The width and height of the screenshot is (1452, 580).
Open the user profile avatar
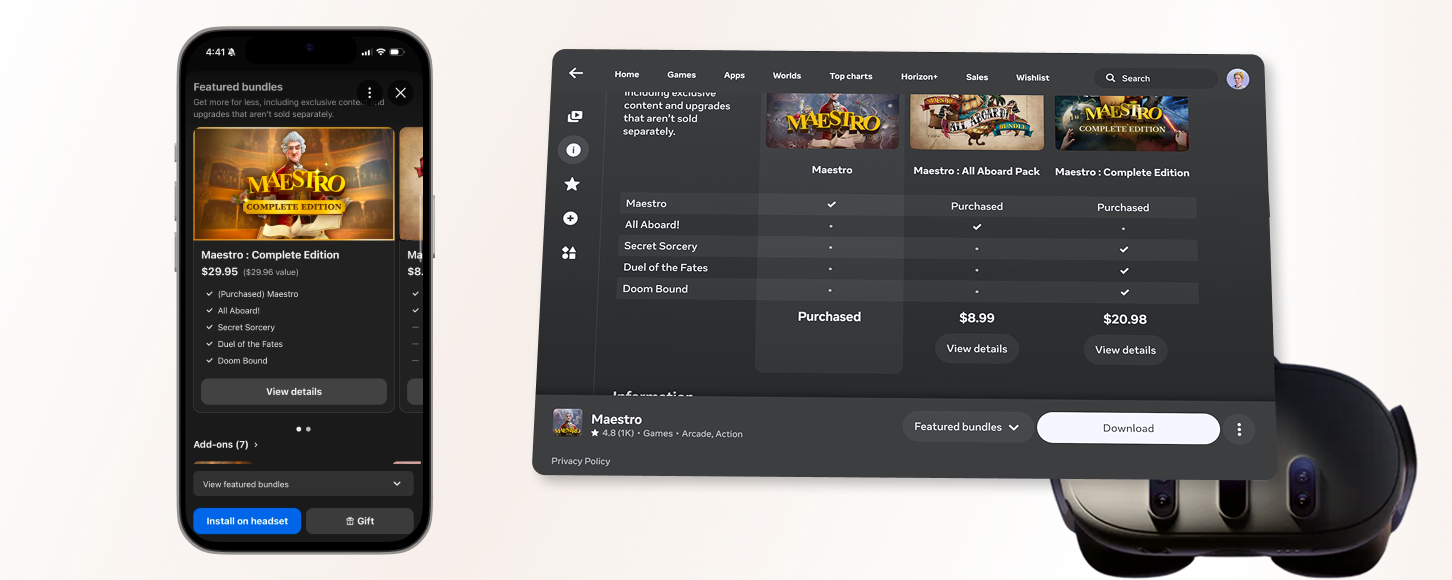pos(1238,79)
